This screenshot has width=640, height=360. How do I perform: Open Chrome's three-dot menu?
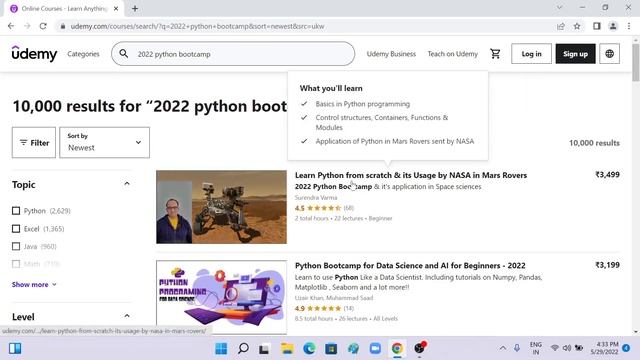pyautogui.click(x=629, y=26)
